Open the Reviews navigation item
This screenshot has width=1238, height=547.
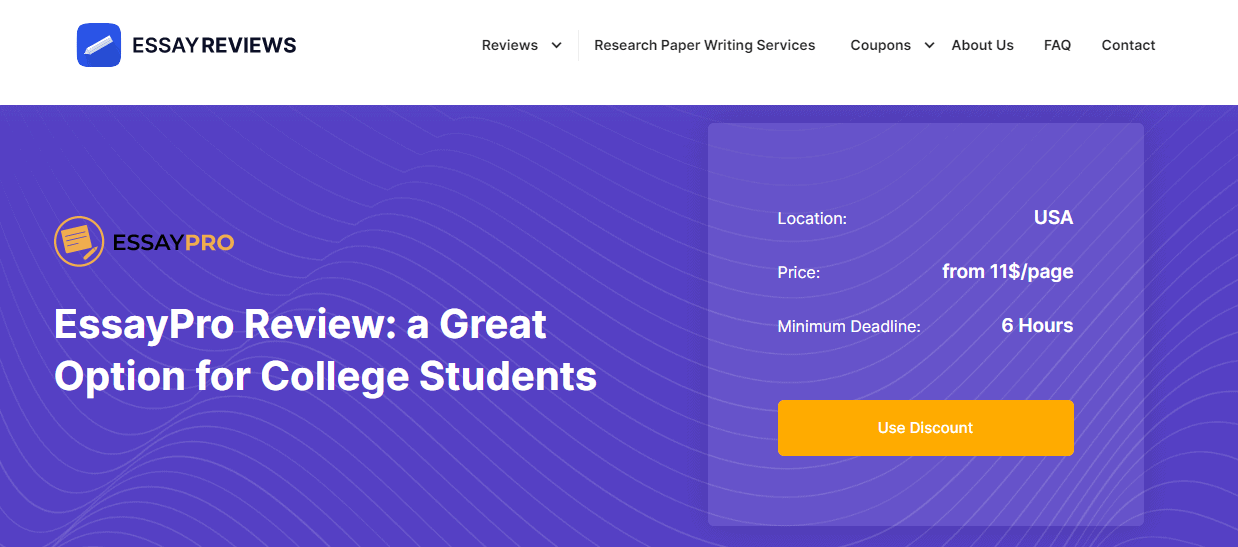tap(510, 45)
